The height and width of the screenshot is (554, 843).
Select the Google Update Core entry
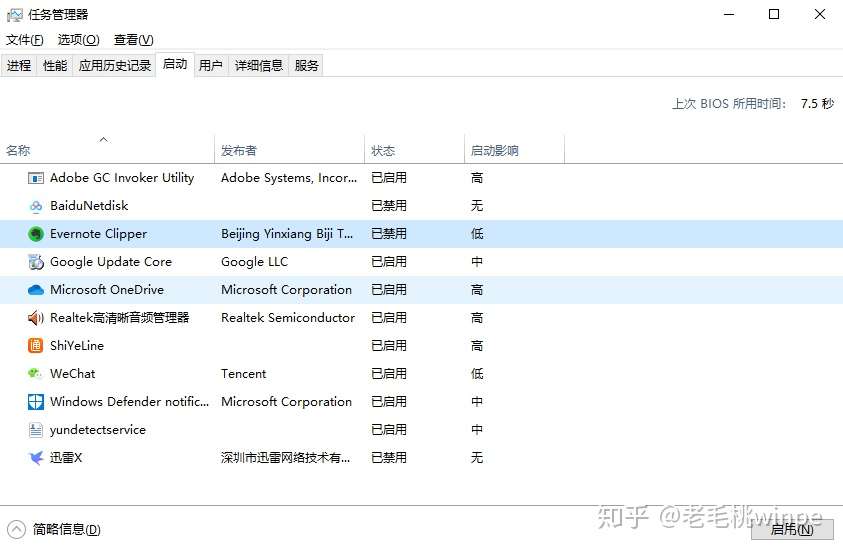pos(422,262)
